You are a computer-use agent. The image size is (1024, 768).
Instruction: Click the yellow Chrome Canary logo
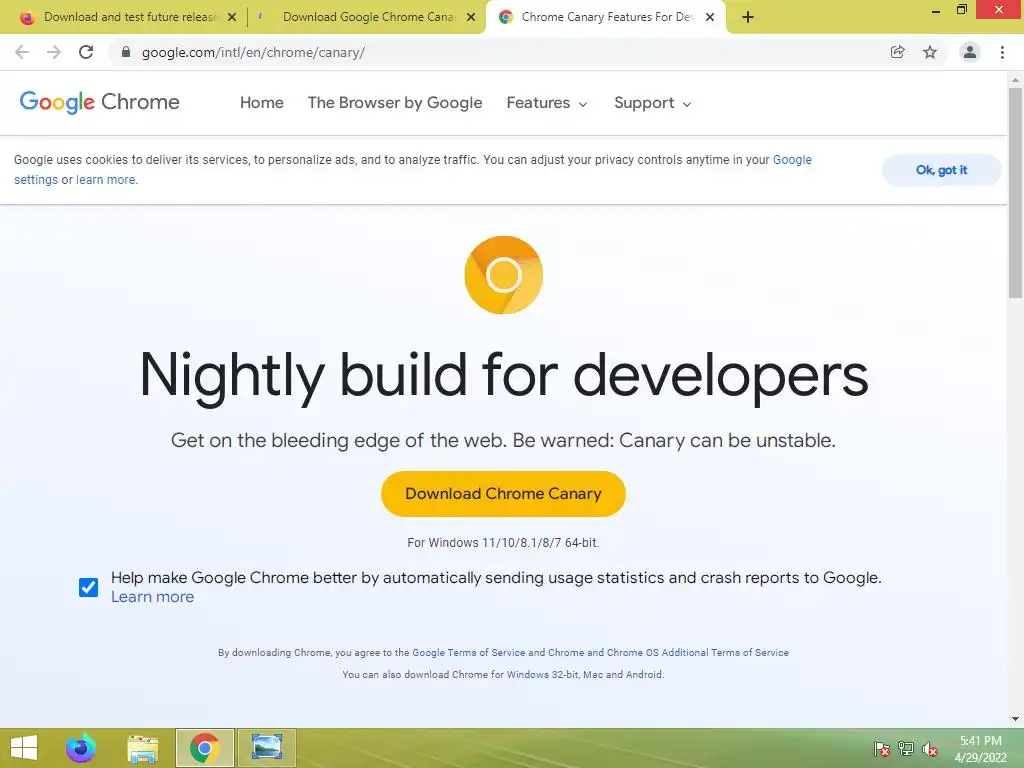pyautogui.click(x=504, y=275)
